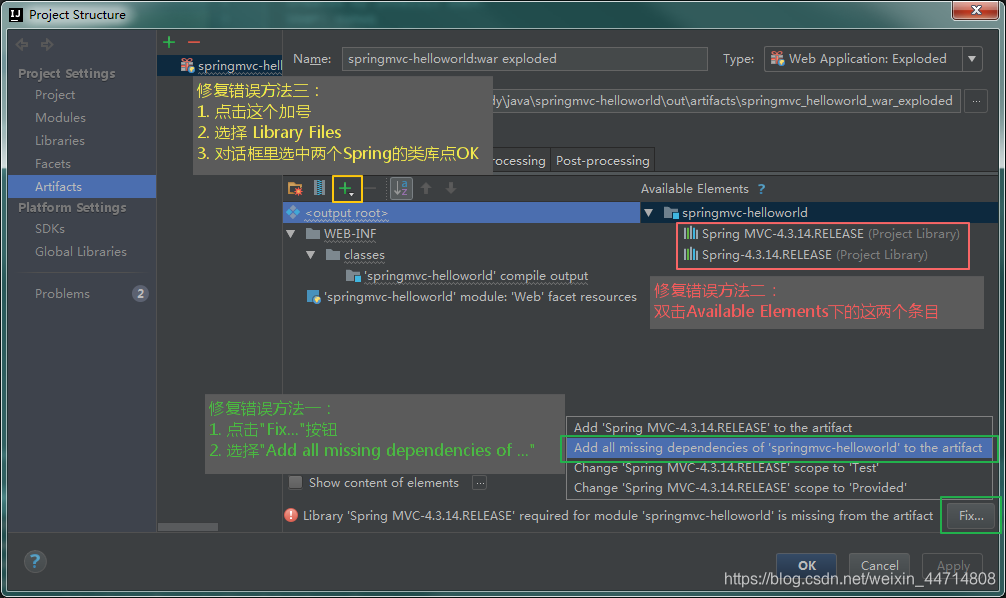Click the red remove artifact minus icon
The height and width of the screenshot is (598, 1006).
coord(194,42)
